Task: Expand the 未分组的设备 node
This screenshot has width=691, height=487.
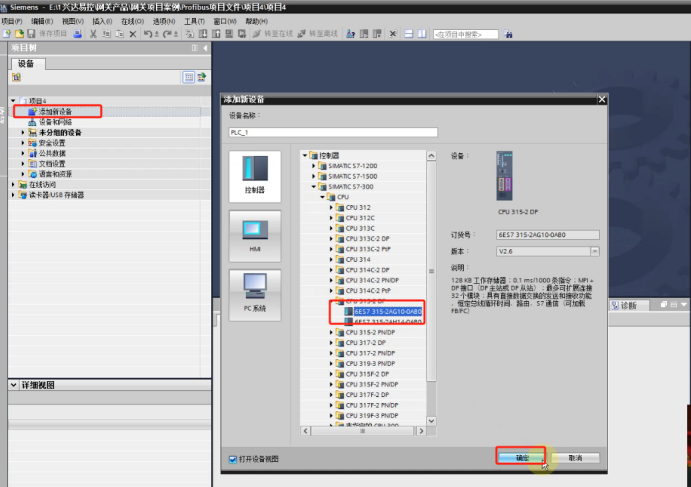Action: point(23,132)
